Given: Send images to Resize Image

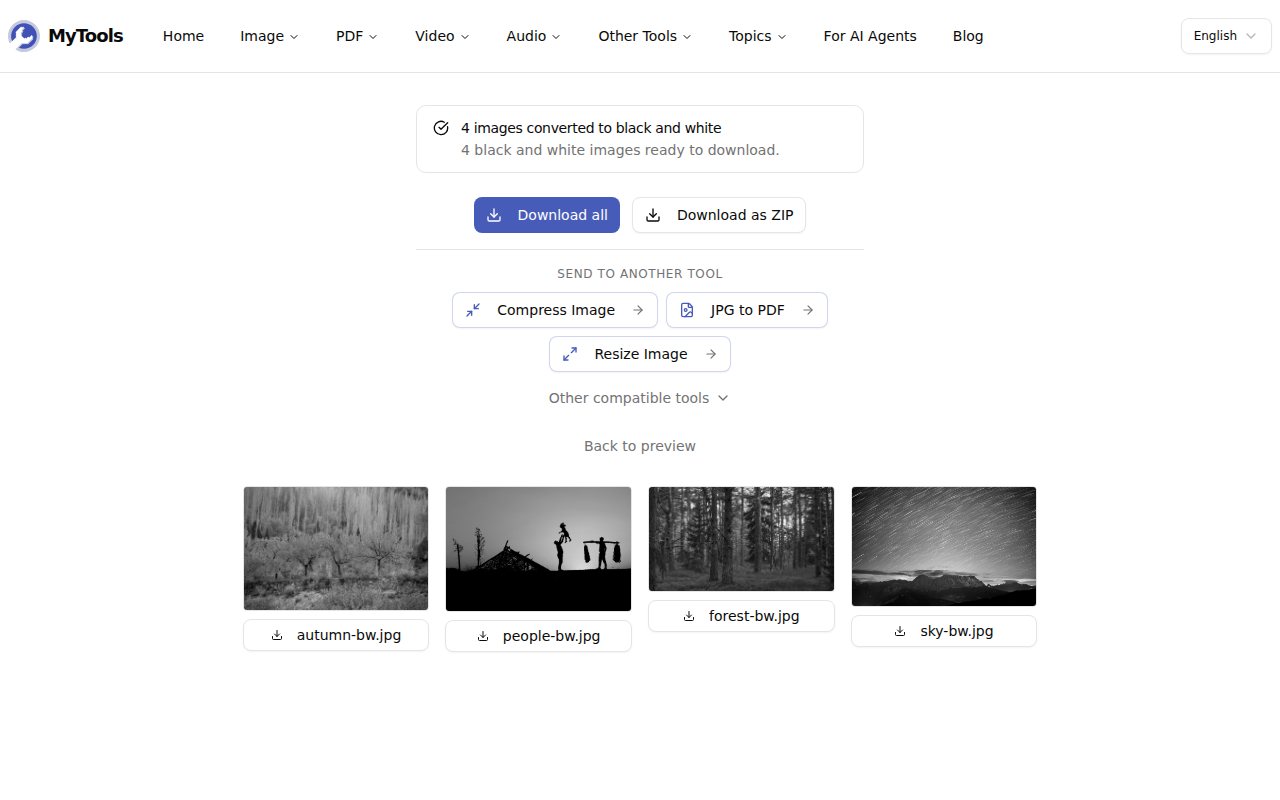Looking at the screenshot, I should [x=640, y=354].
